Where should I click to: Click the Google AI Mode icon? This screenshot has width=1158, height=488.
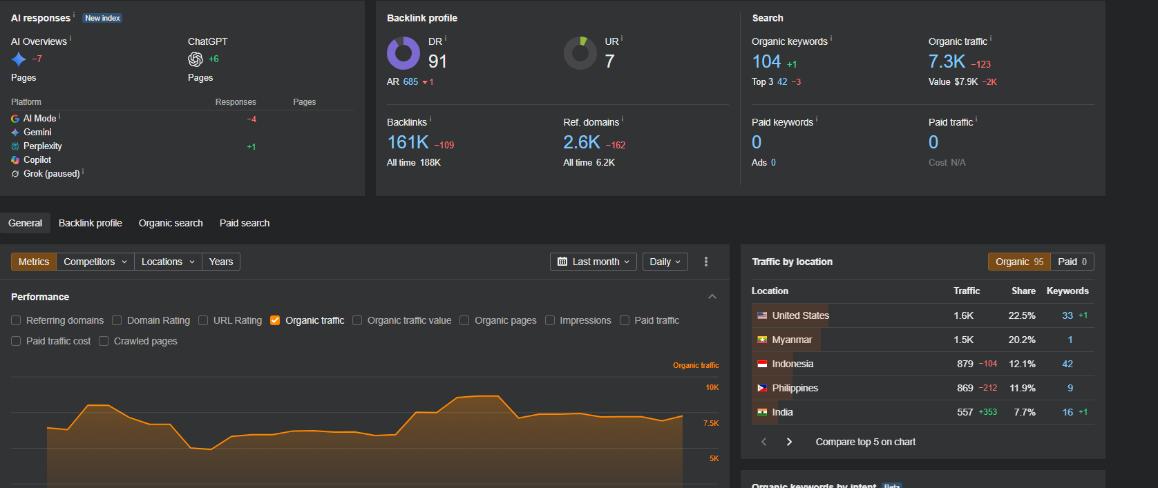coord(16,118)
